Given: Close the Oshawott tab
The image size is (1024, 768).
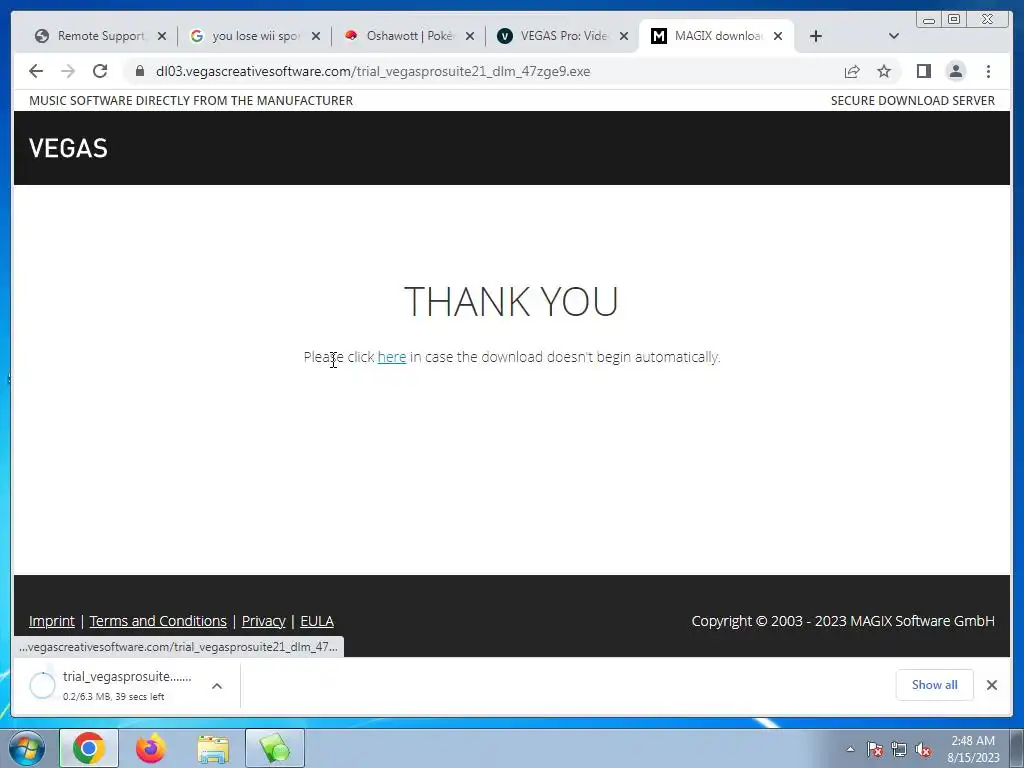Looking at the screenshot, I should coord(470,36).
